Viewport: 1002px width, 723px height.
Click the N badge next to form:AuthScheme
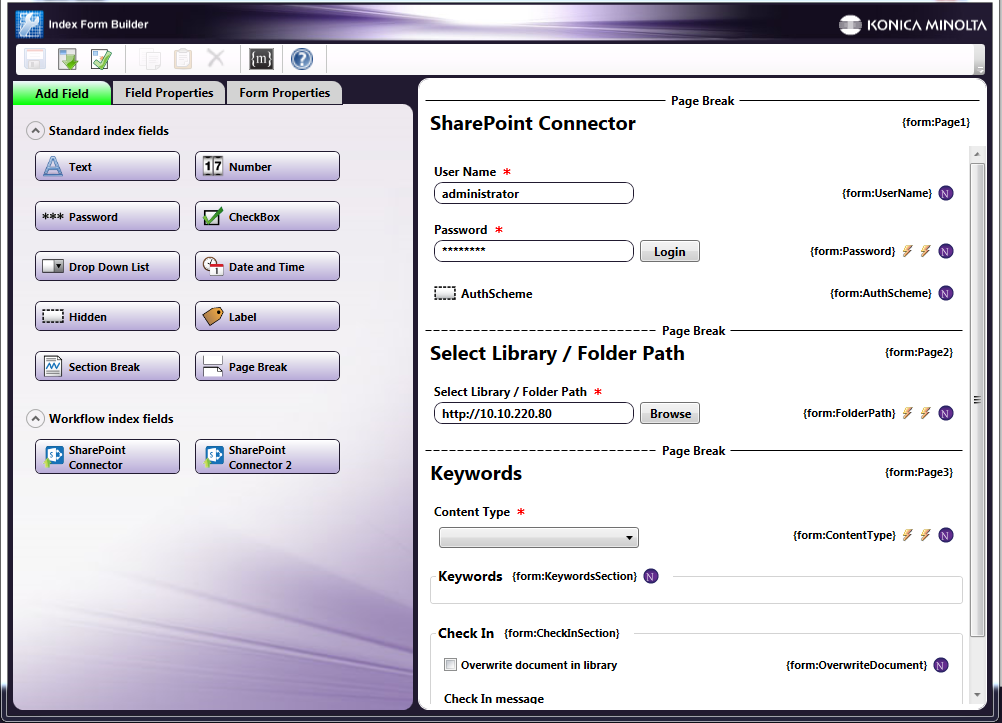(x=946, y=293)
